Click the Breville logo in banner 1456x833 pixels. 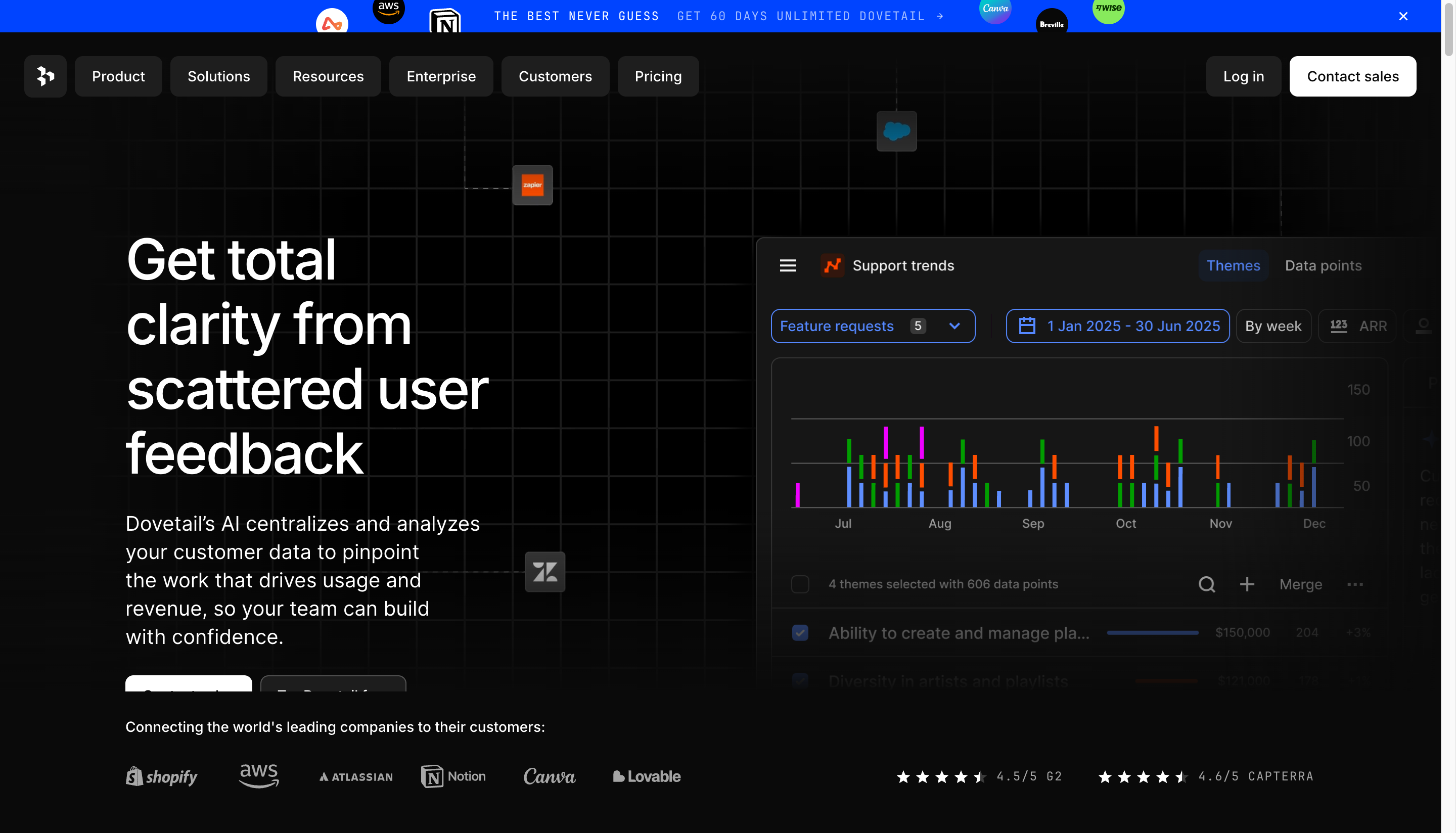point(1052,22)
